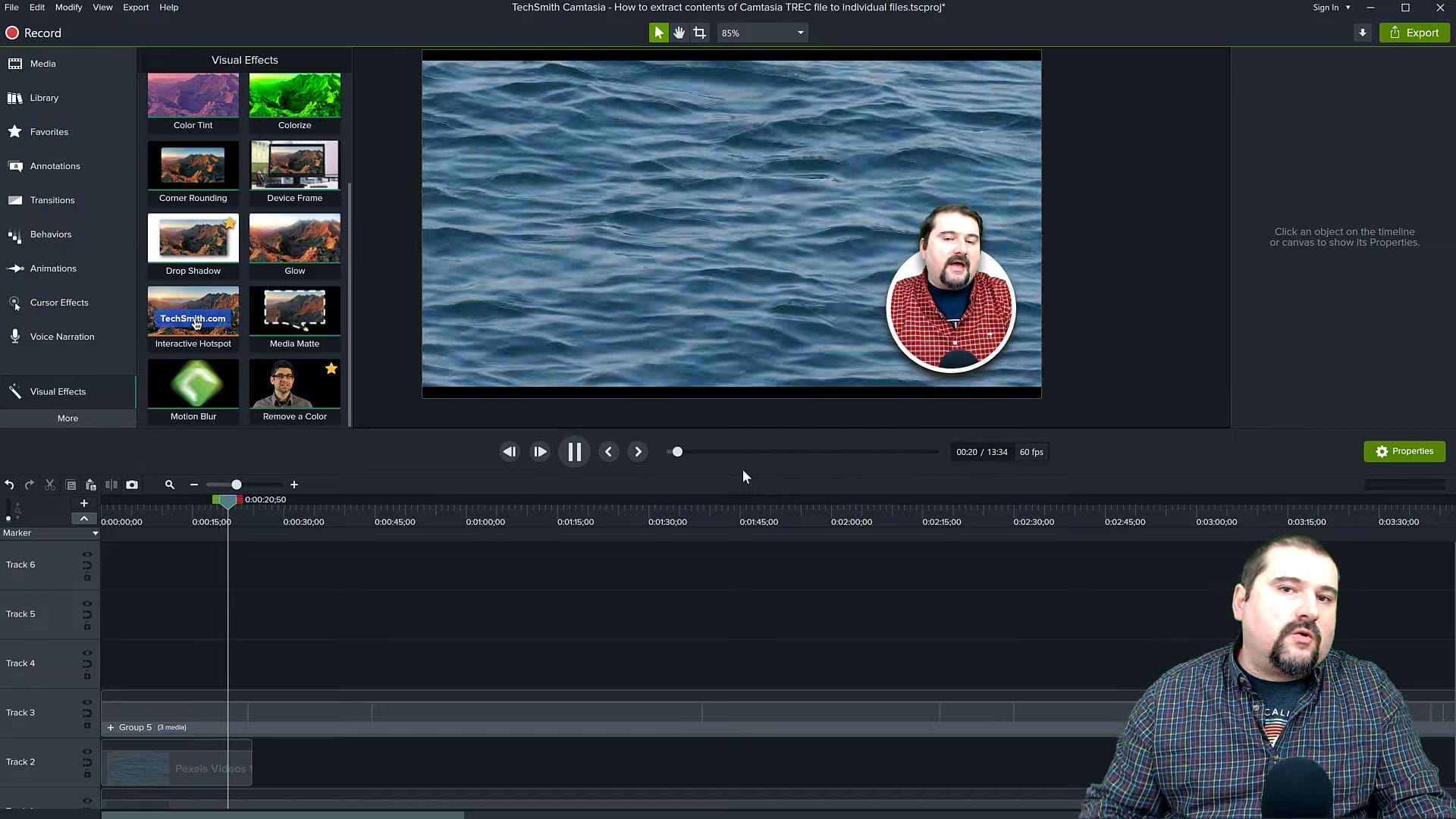The image size is (1456, 819).
Task: Collapse the track height with the chevron button
Action: (83, 519)
